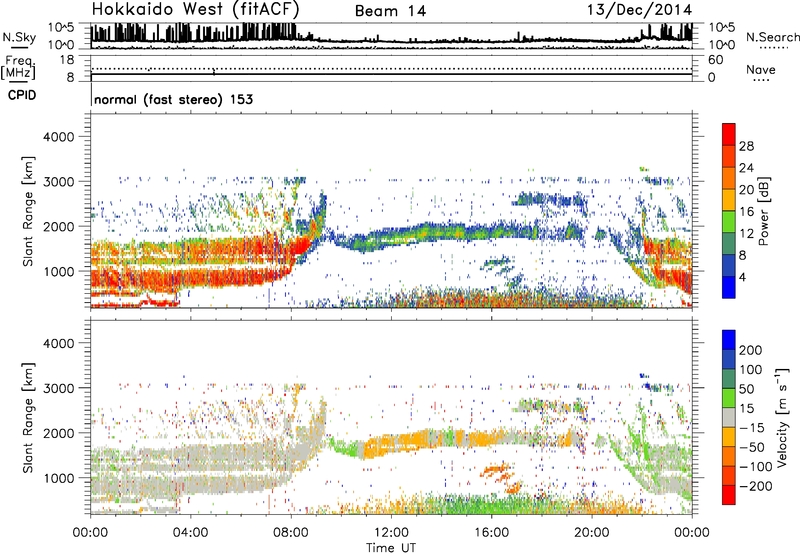Click the 'CPID' label

(x=22, y=95)
